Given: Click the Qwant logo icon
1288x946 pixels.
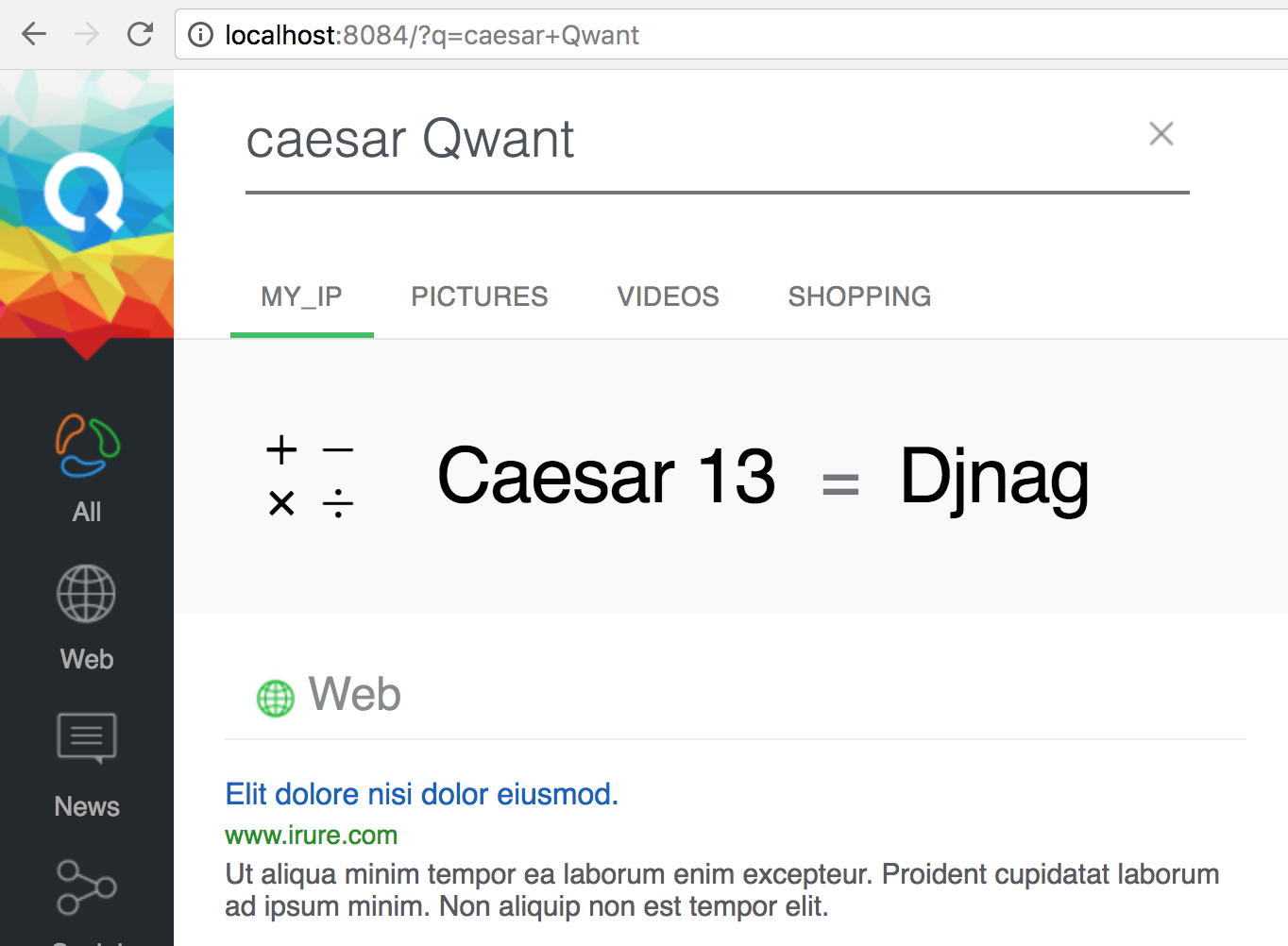Looking at the screenshot, I should (x=84, y=192).
